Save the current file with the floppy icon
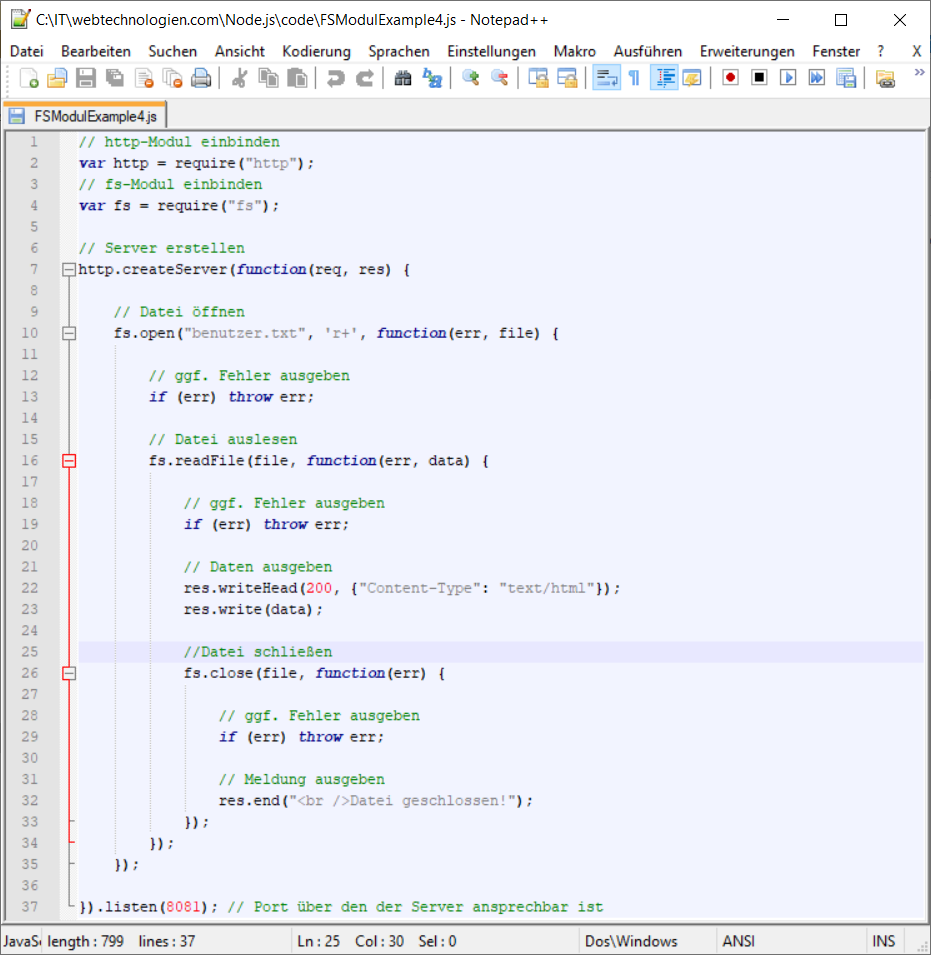The image size is (931, 955). [x=86, y=78]
